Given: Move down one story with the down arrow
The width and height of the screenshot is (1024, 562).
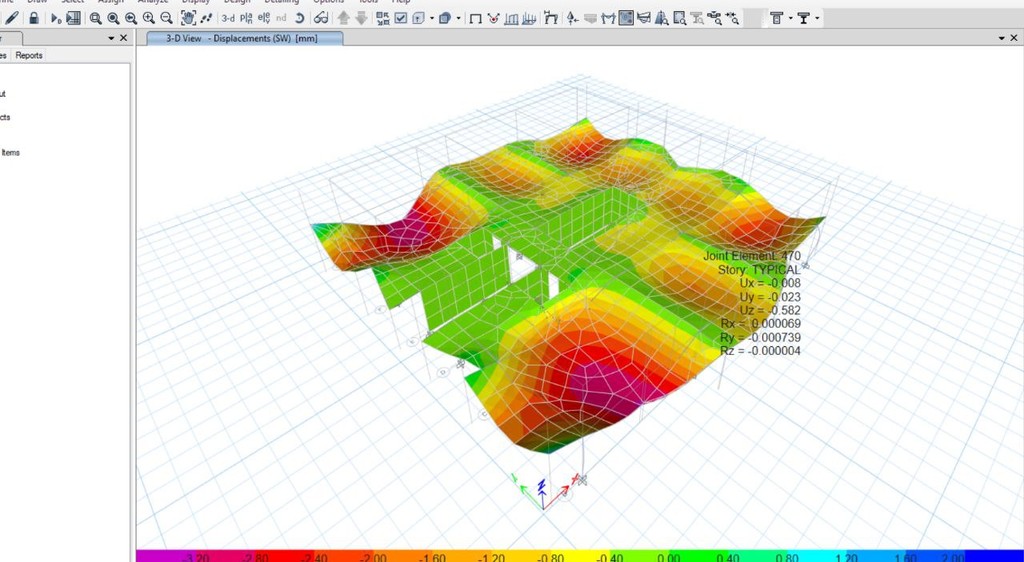Looking at the screenshot, I should pyautogui.click(x=361, y=18).
